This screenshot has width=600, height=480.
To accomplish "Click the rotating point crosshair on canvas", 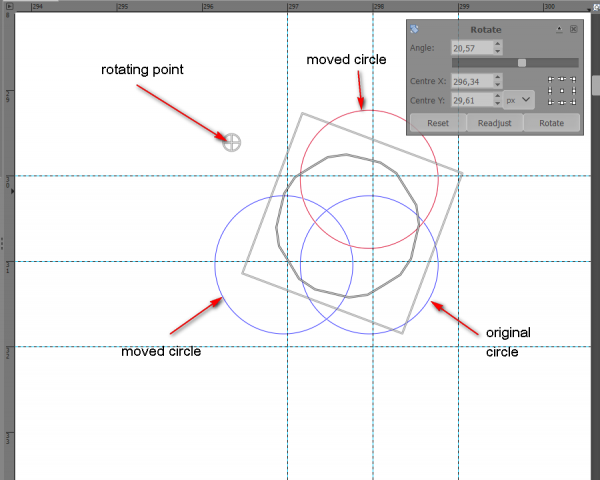I will coord(232,142).
